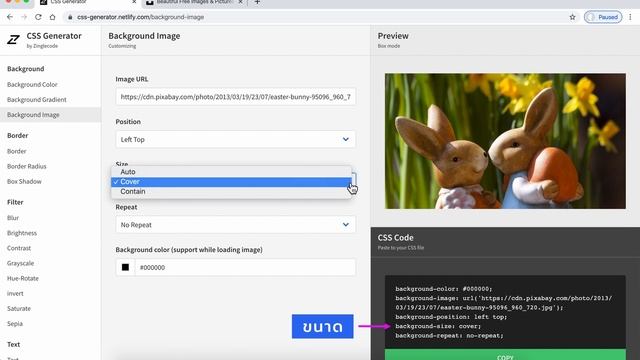Click the CSS Code panel heading
The height and width of the screenshot is (360, 640).
[396, 238]
